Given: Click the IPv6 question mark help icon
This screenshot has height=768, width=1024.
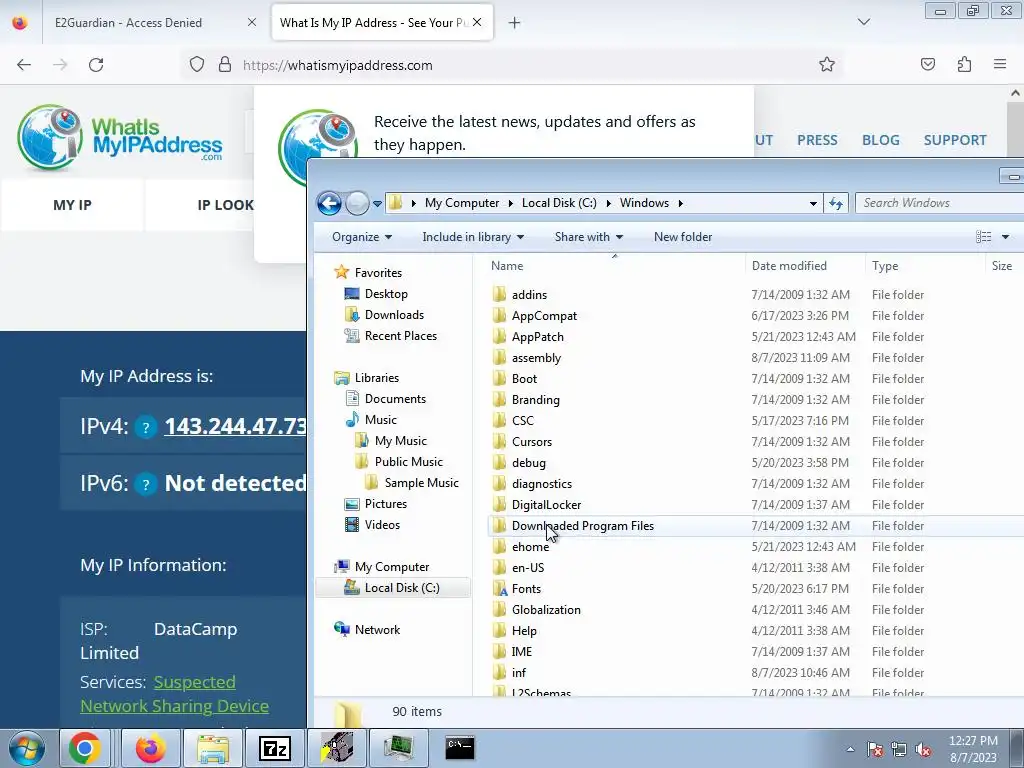Looking at the screenshot, I should coord(146,485).
